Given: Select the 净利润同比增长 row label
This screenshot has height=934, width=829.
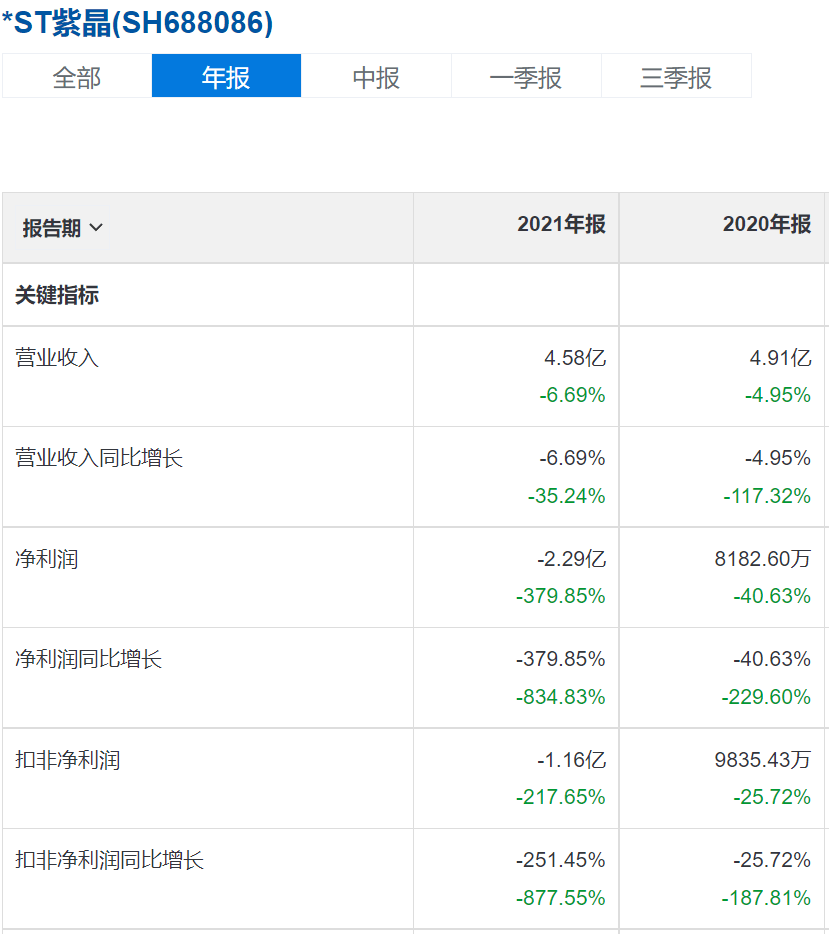Looking at the screenshot, I should [x=88, y=659].
